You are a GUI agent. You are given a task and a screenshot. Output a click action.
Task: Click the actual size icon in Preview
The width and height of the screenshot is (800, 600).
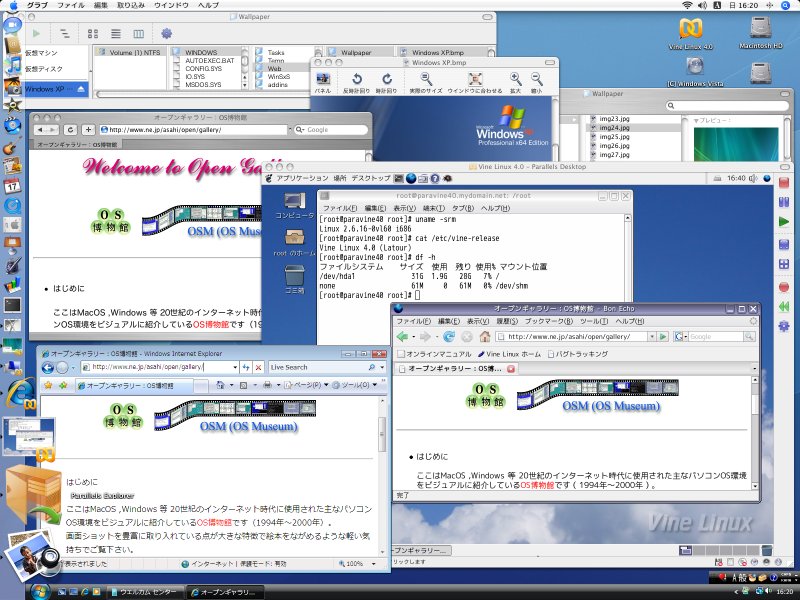coord(426,79)
